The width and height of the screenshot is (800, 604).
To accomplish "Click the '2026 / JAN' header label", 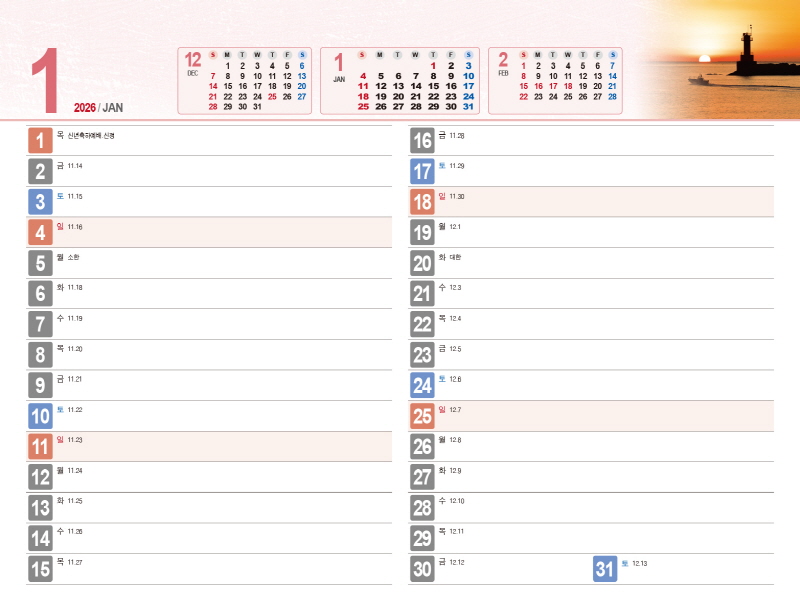I will (x=98, y=108).
